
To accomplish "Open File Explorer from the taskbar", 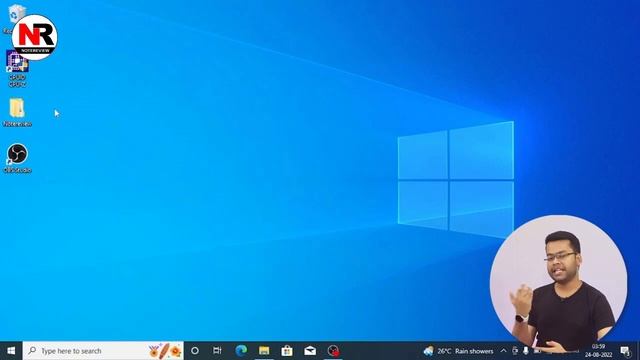I will (264, 351).
